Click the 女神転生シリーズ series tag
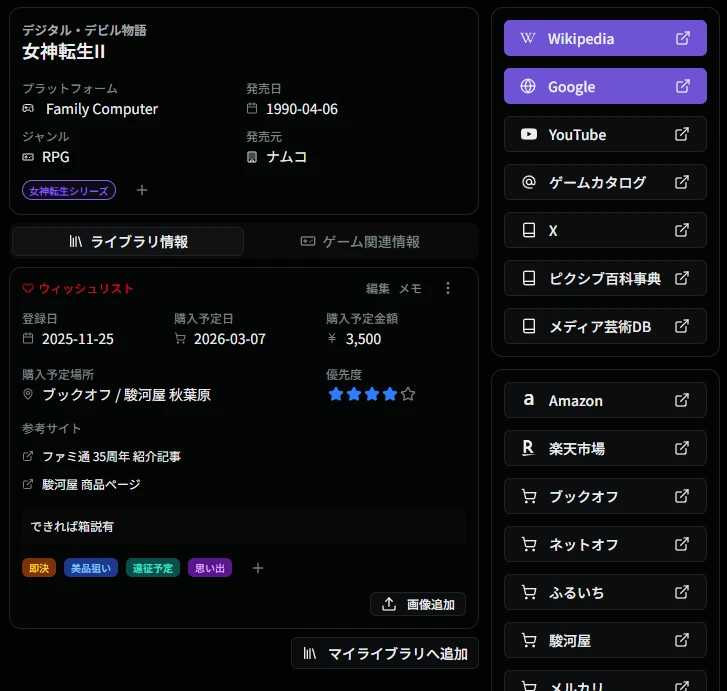Screen dimensions: 727x691 click(x=69, y=190)
